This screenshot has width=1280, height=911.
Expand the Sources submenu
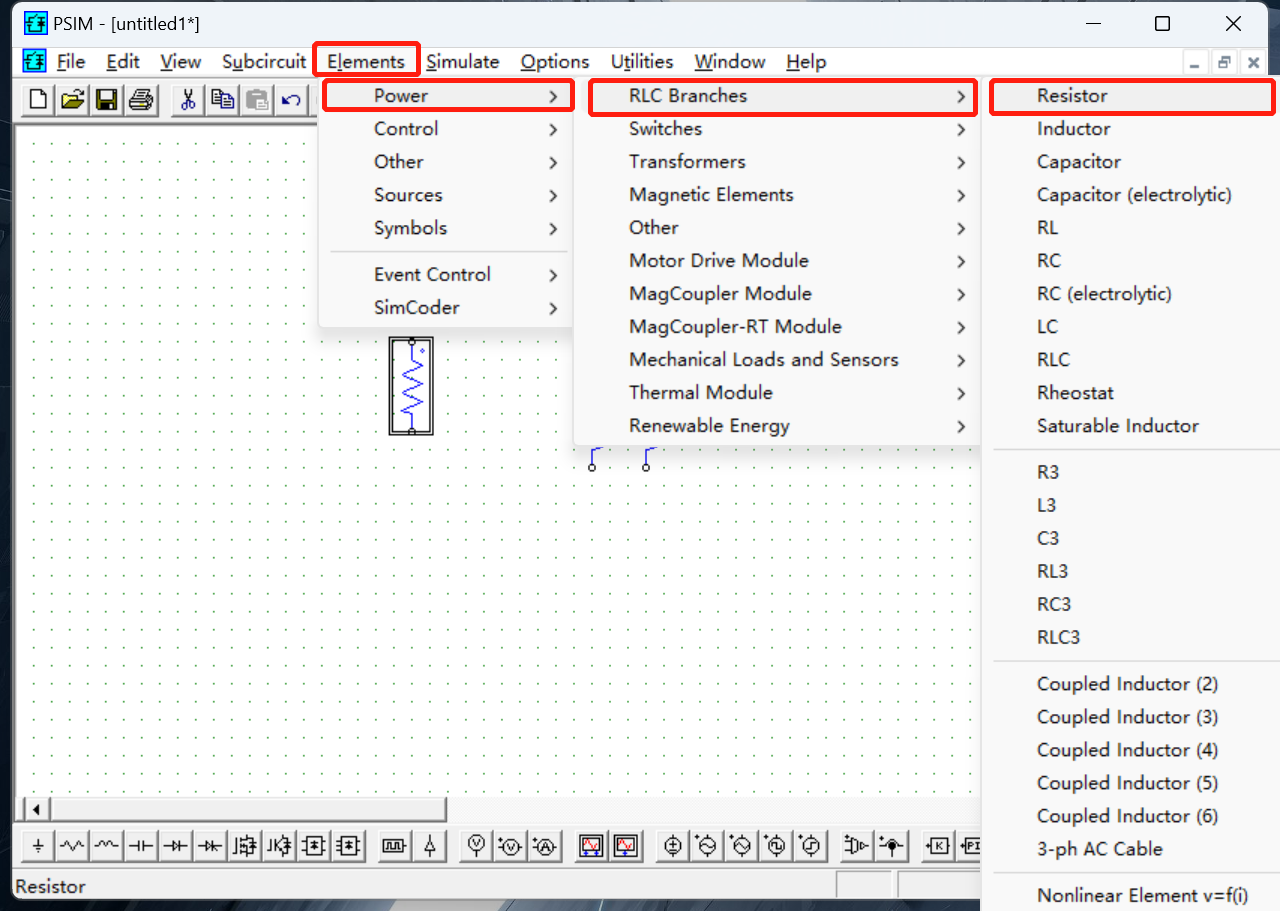[445, 195]
